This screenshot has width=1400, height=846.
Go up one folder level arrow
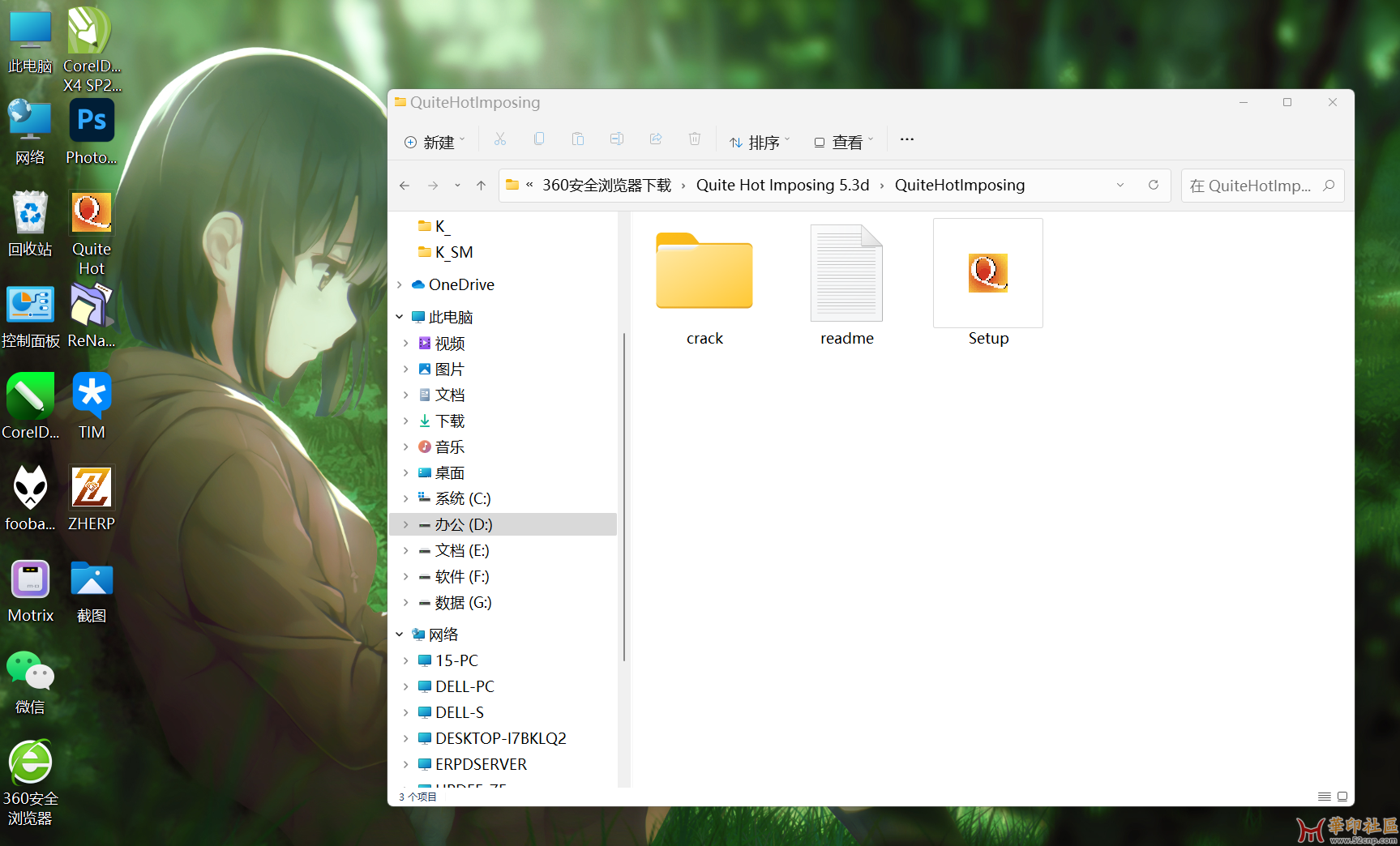pyautogui.click(x=481, y=186)
